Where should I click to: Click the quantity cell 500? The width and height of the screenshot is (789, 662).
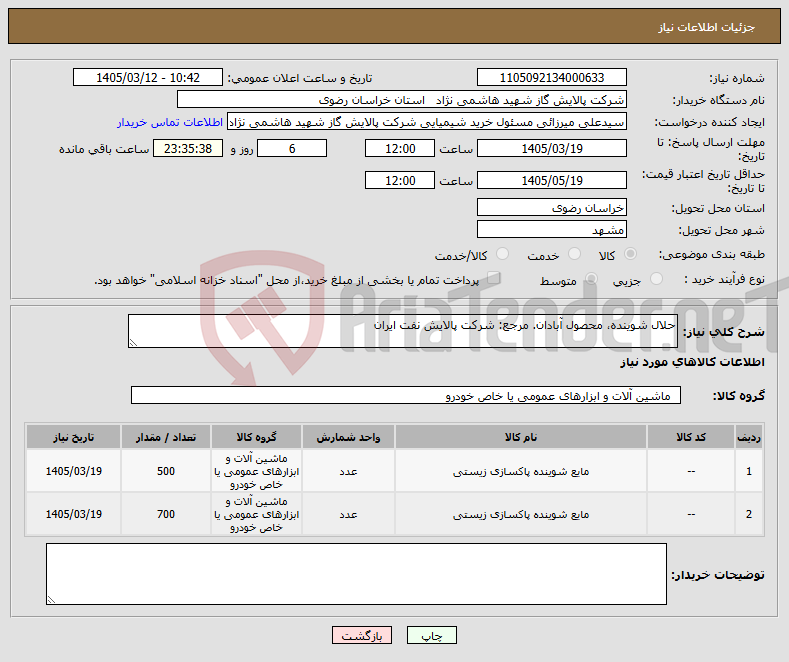pyautogui.click(x=166, y=471)
